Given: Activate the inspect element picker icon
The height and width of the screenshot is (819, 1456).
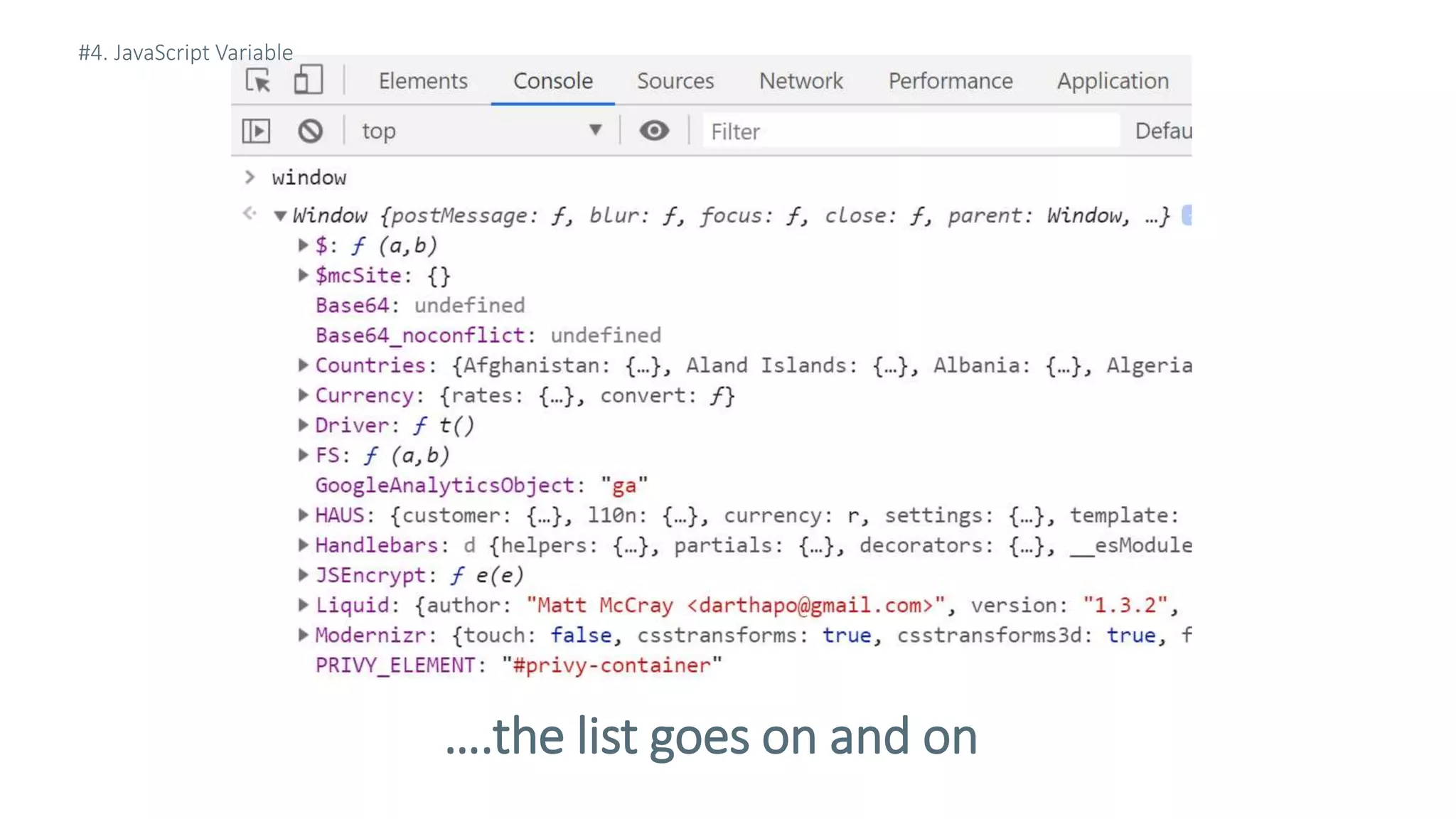Looking at the screenshot, I should tap(258, 80).
